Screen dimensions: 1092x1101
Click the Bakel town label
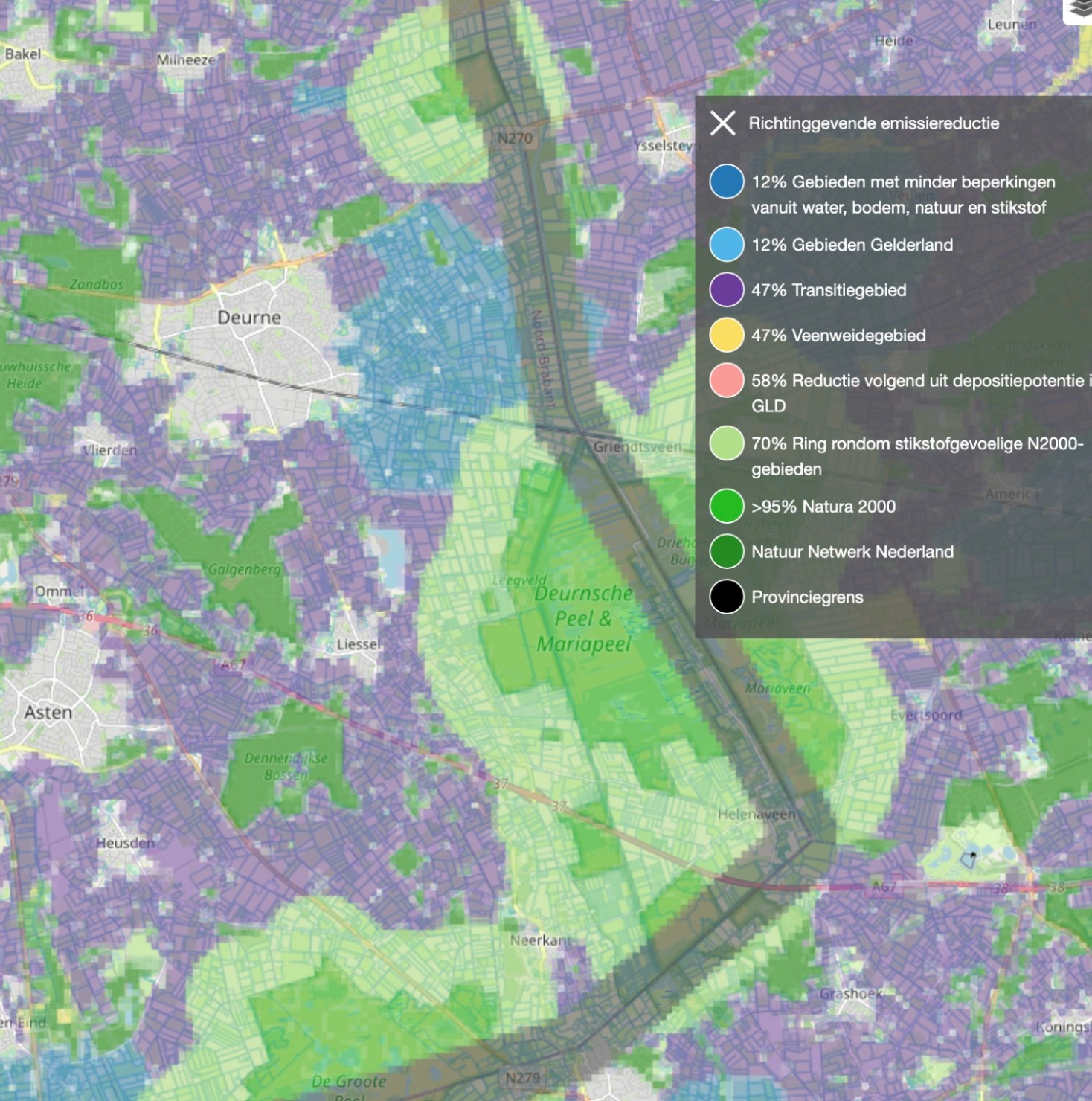point(23,54)
